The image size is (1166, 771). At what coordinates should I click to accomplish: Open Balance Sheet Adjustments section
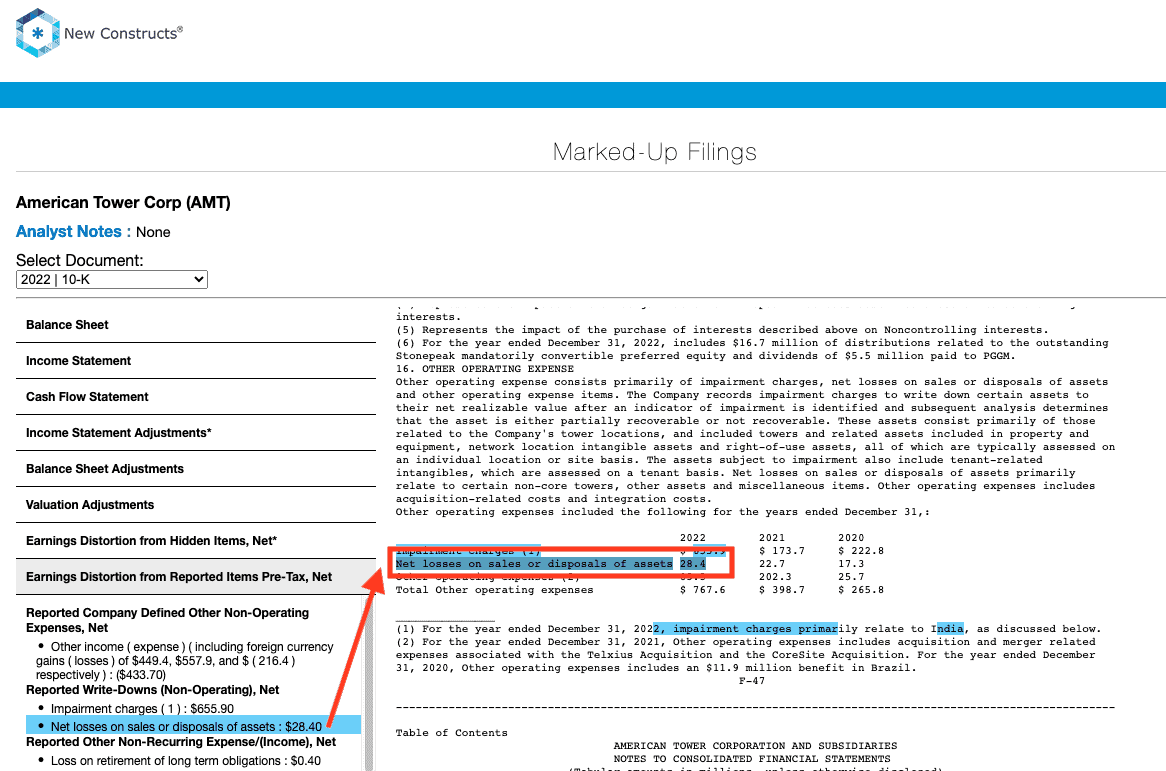[x=196, y=469]
